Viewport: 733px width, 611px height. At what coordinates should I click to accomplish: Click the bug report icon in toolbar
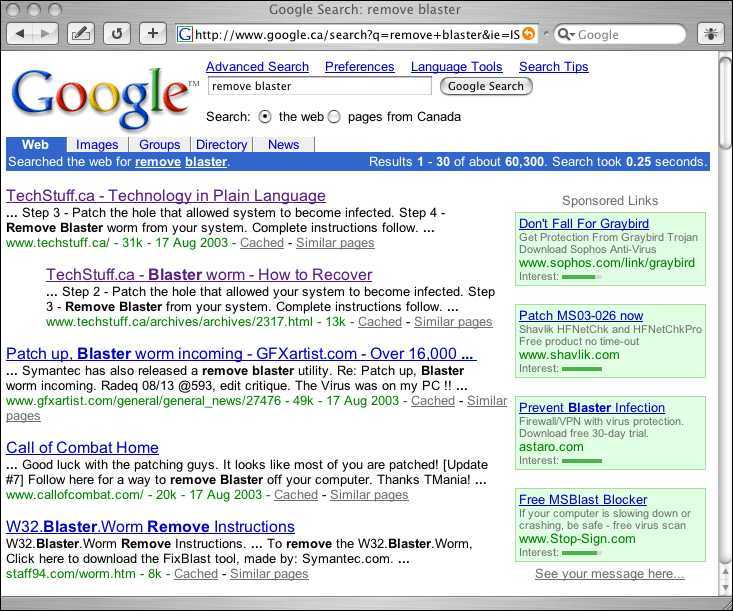click(710, 34)
